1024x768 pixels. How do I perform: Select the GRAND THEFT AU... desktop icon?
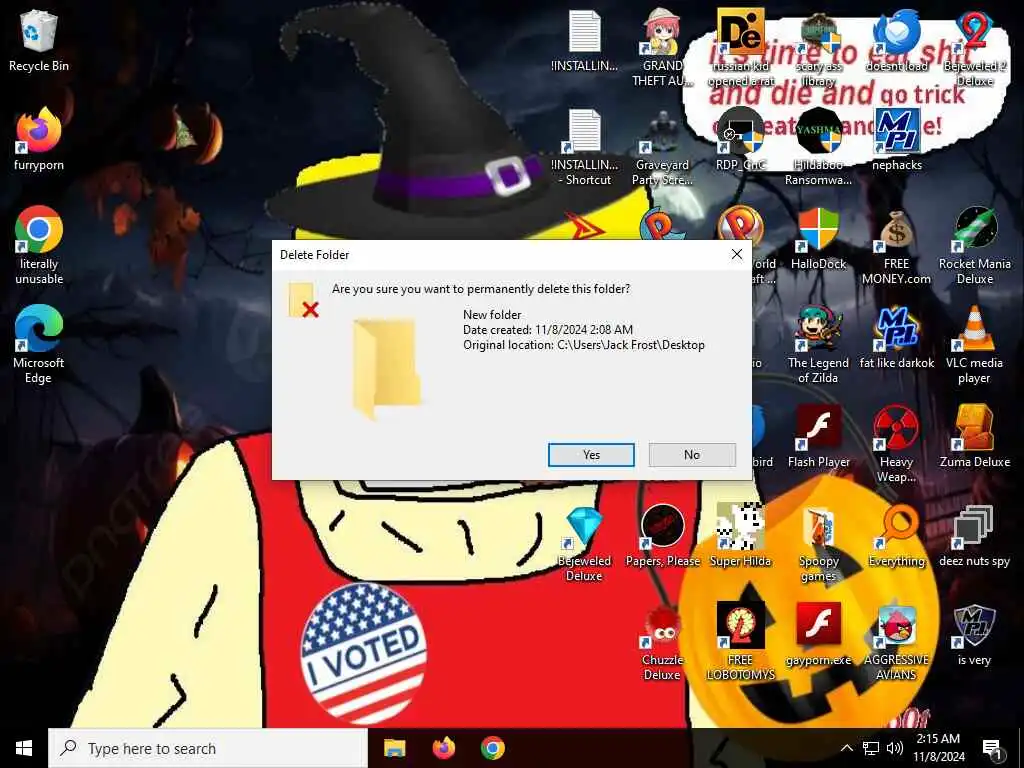(x=662, y=48)
